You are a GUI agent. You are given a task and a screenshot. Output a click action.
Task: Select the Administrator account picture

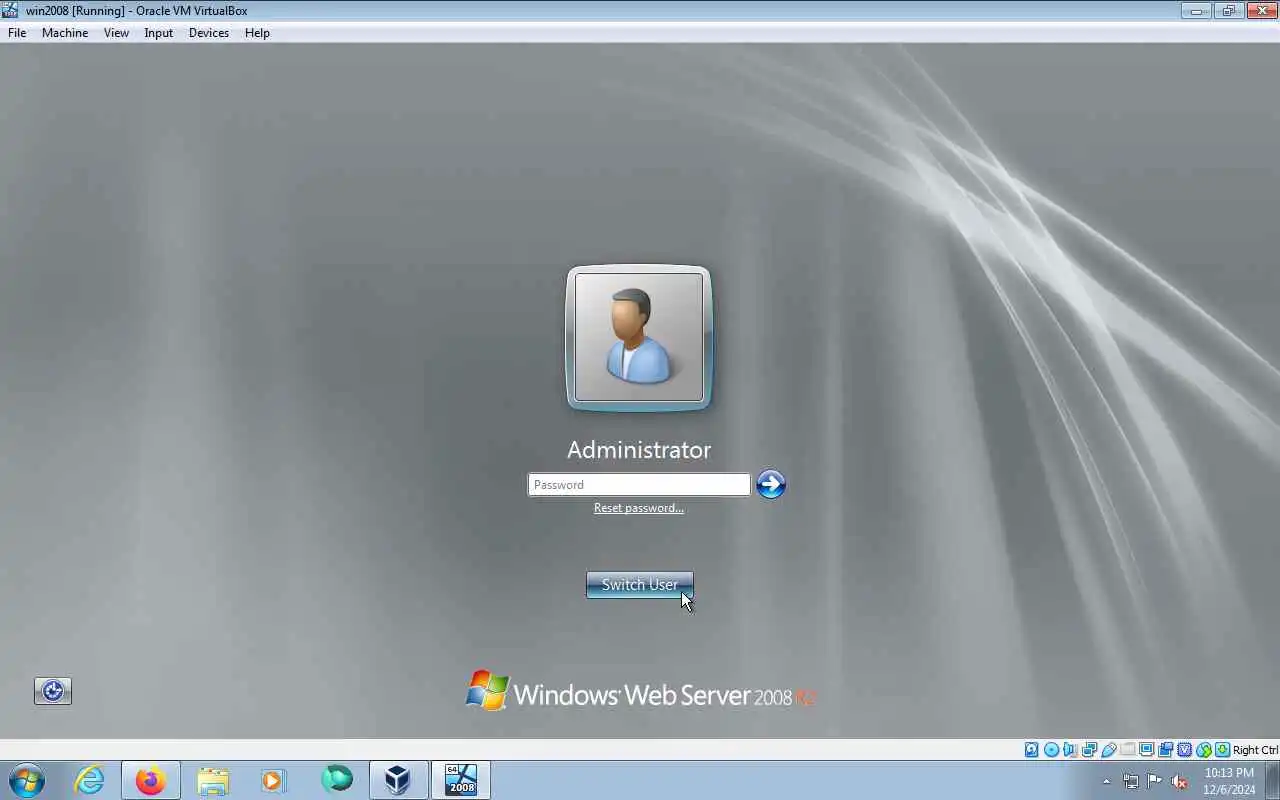point(639,338)
